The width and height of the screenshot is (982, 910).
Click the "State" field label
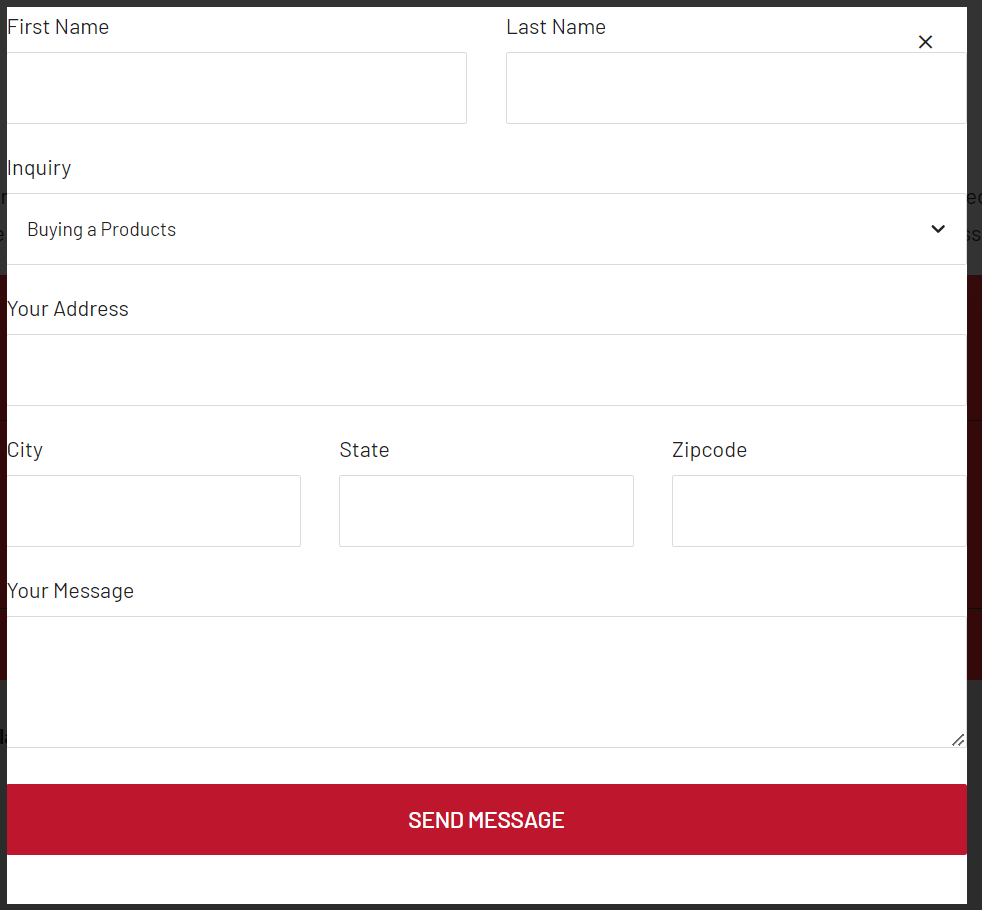(364, 450)
